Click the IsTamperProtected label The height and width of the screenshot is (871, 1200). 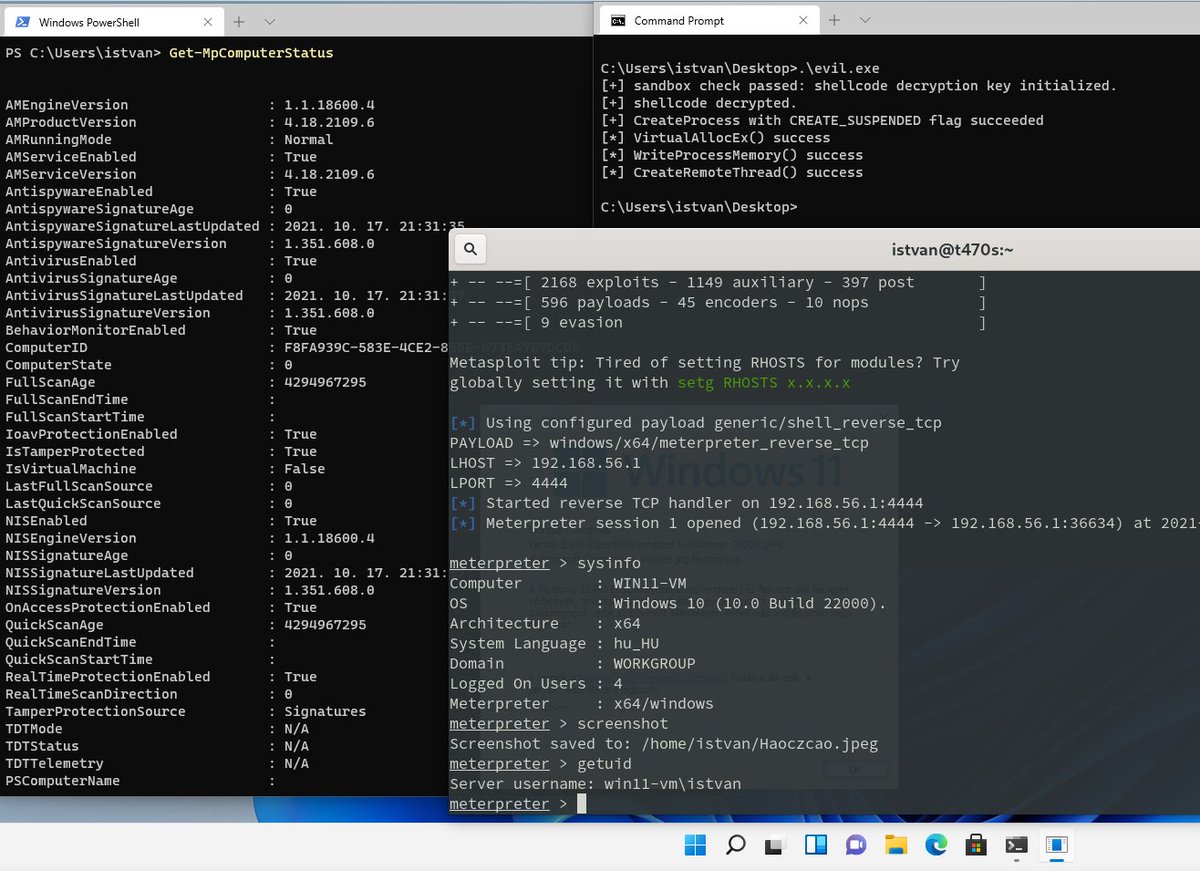point(75,452)
